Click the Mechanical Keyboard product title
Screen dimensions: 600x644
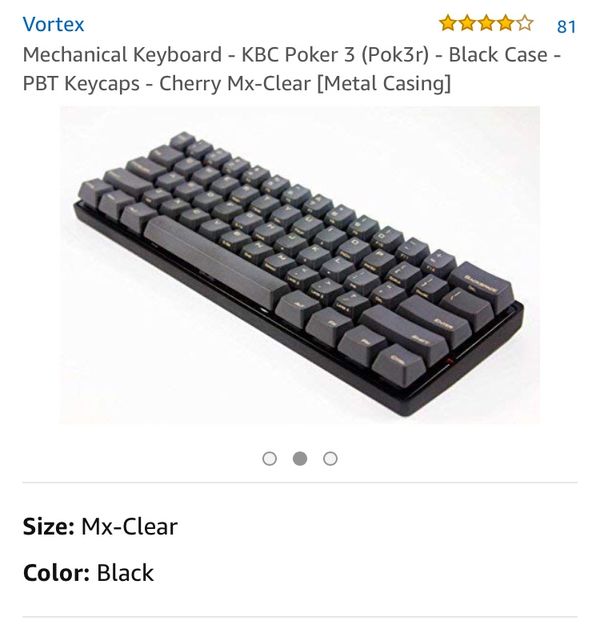(x=292, y=69)
